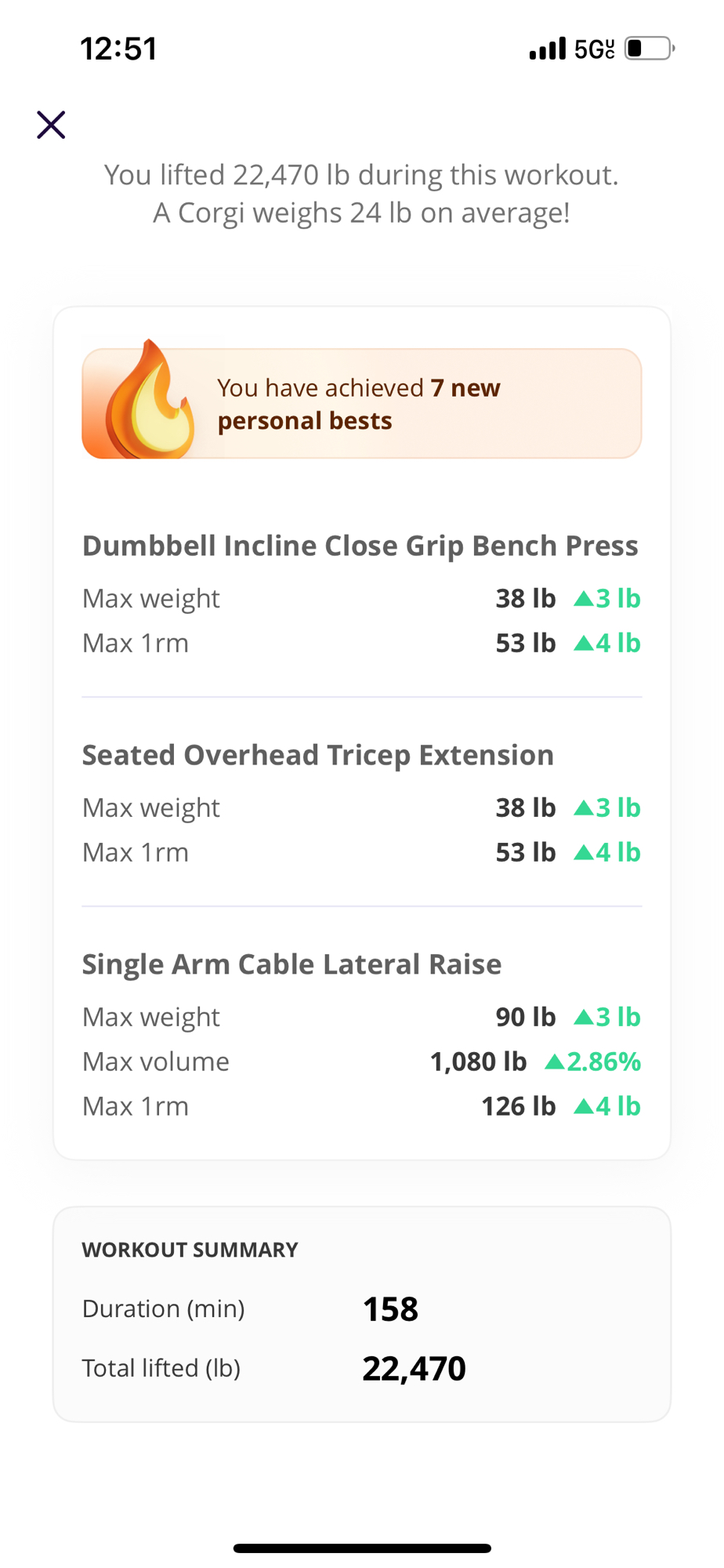Tap the Total lifted value 22,470
Screen dimensions: 724x1568
(414, 1369)
